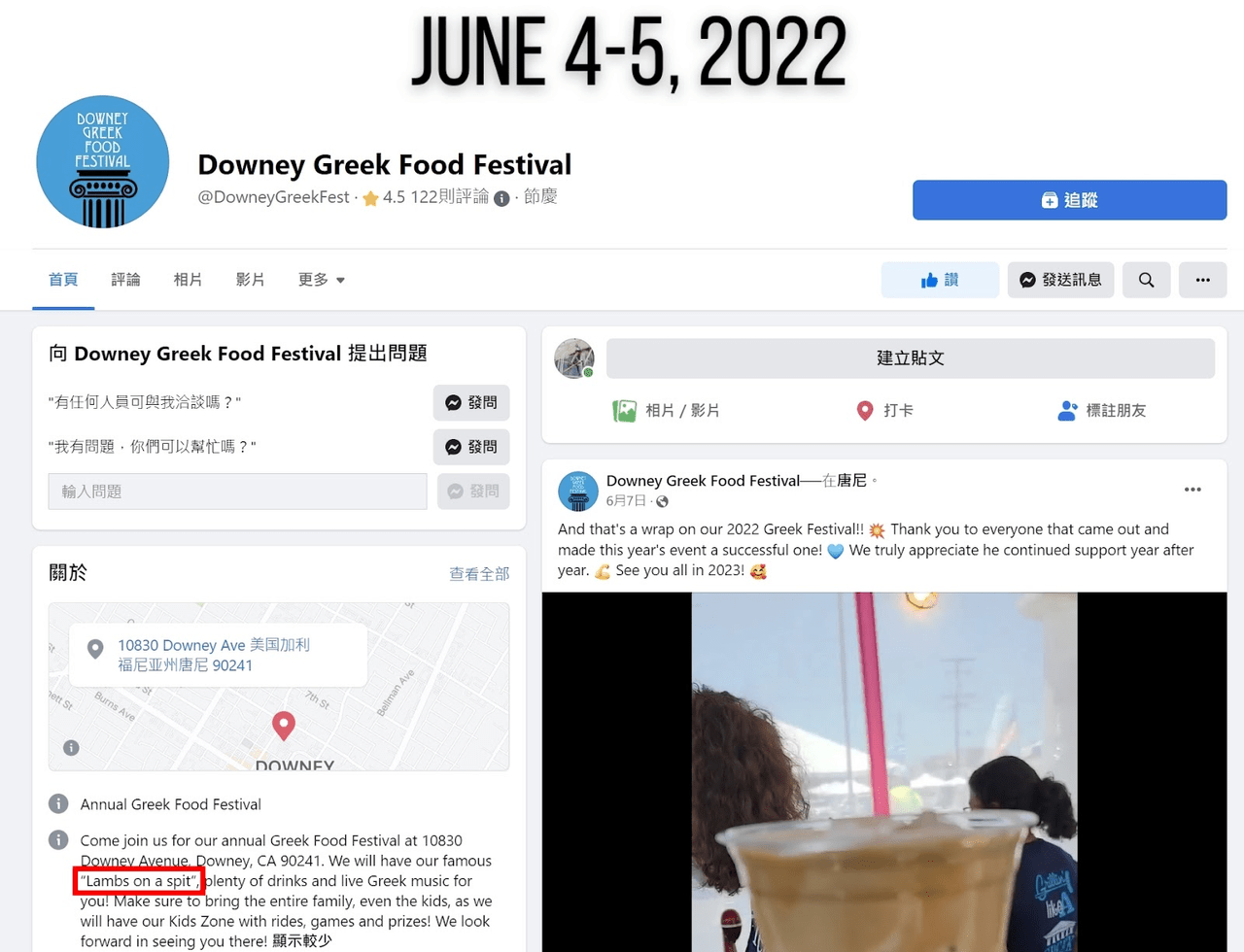Like the page with thumbs-up button

[940, 280]
